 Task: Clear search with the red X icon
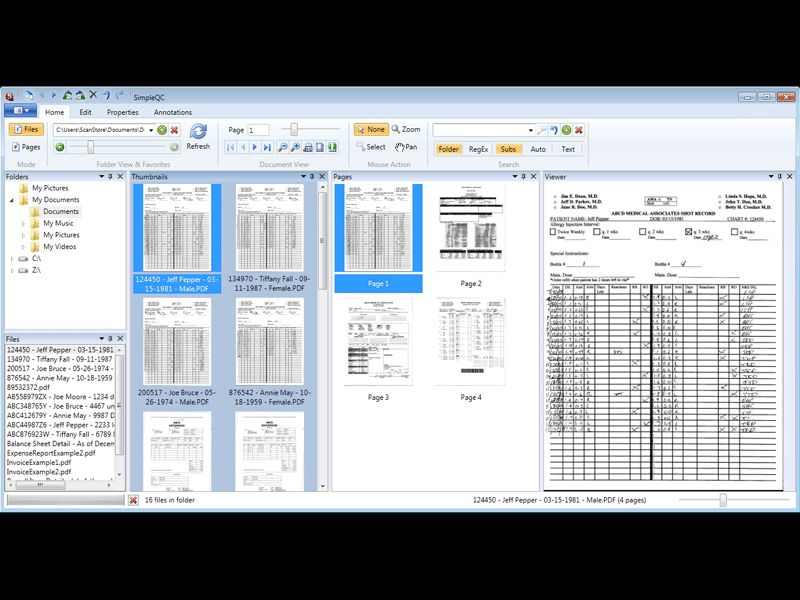coord(579,130)
